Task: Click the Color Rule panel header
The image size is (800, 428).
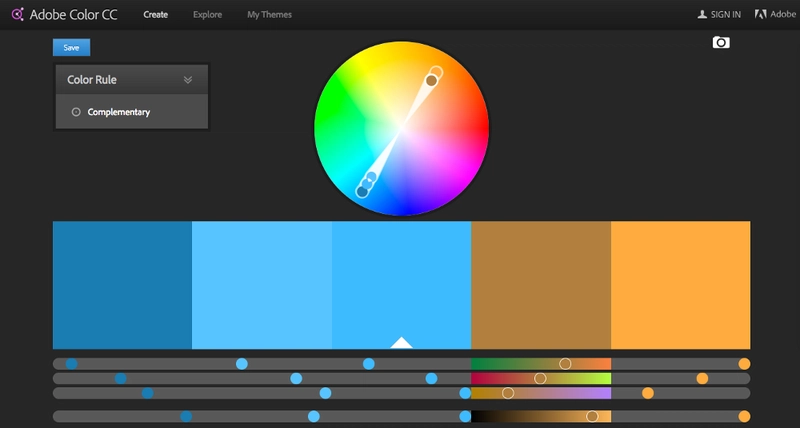Action: pos(132,80)
